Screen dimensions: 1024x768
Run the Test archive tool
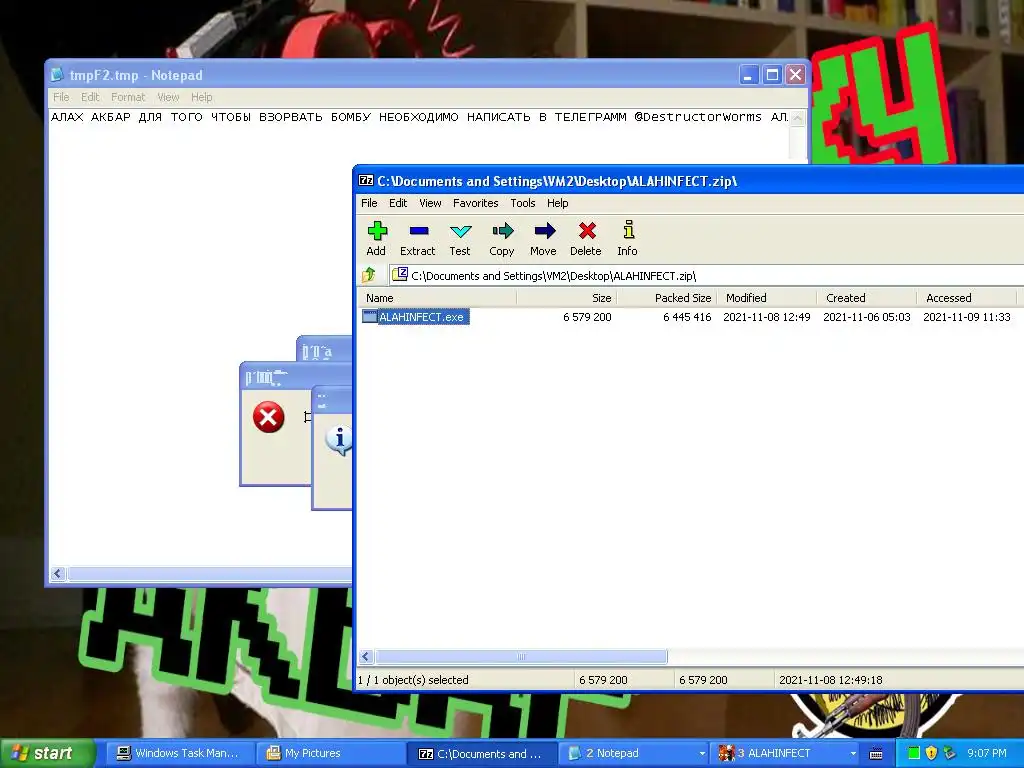(x=460, y=238)
